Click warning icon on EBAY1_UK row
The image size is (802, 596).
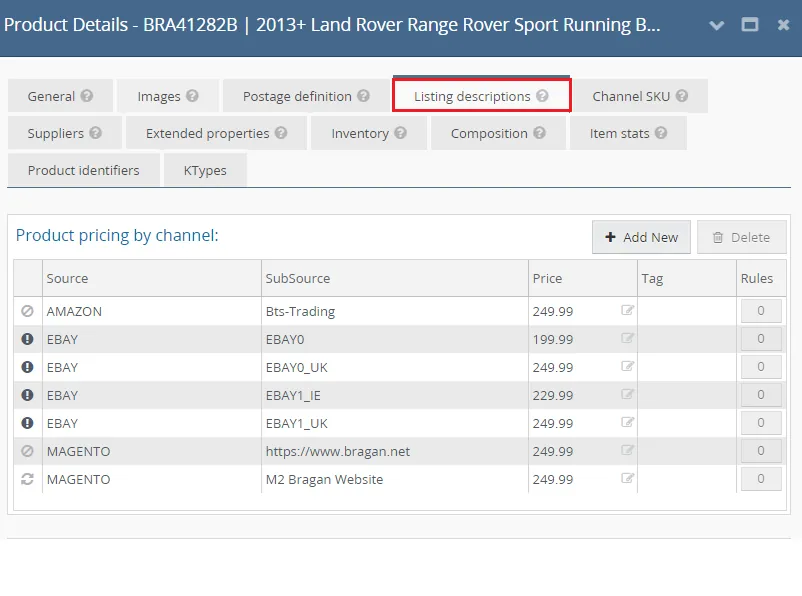(27, 423)
